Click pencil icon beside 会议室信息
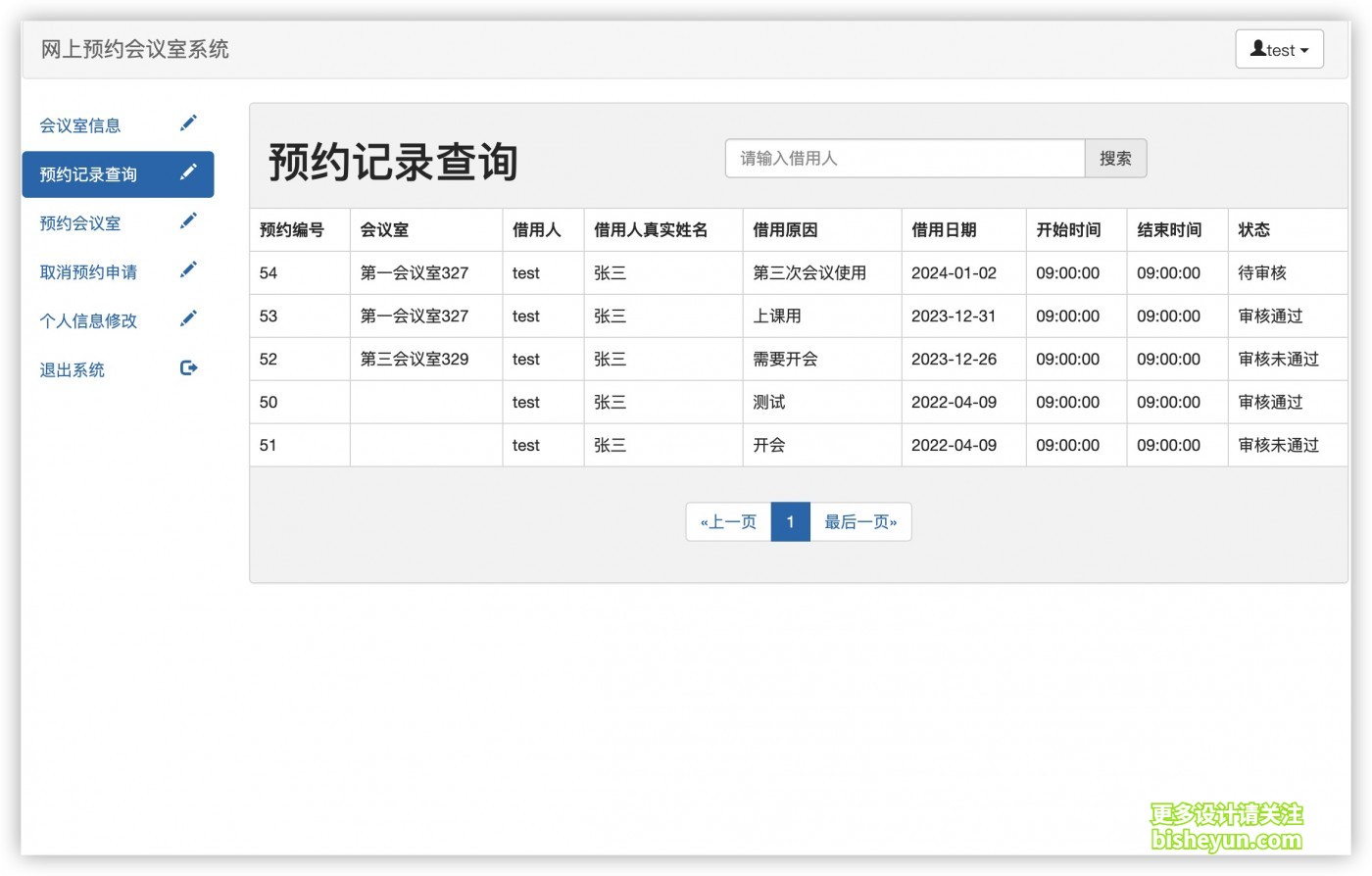The width and height of the screenshot is (1372, 876). click(188, 123)
